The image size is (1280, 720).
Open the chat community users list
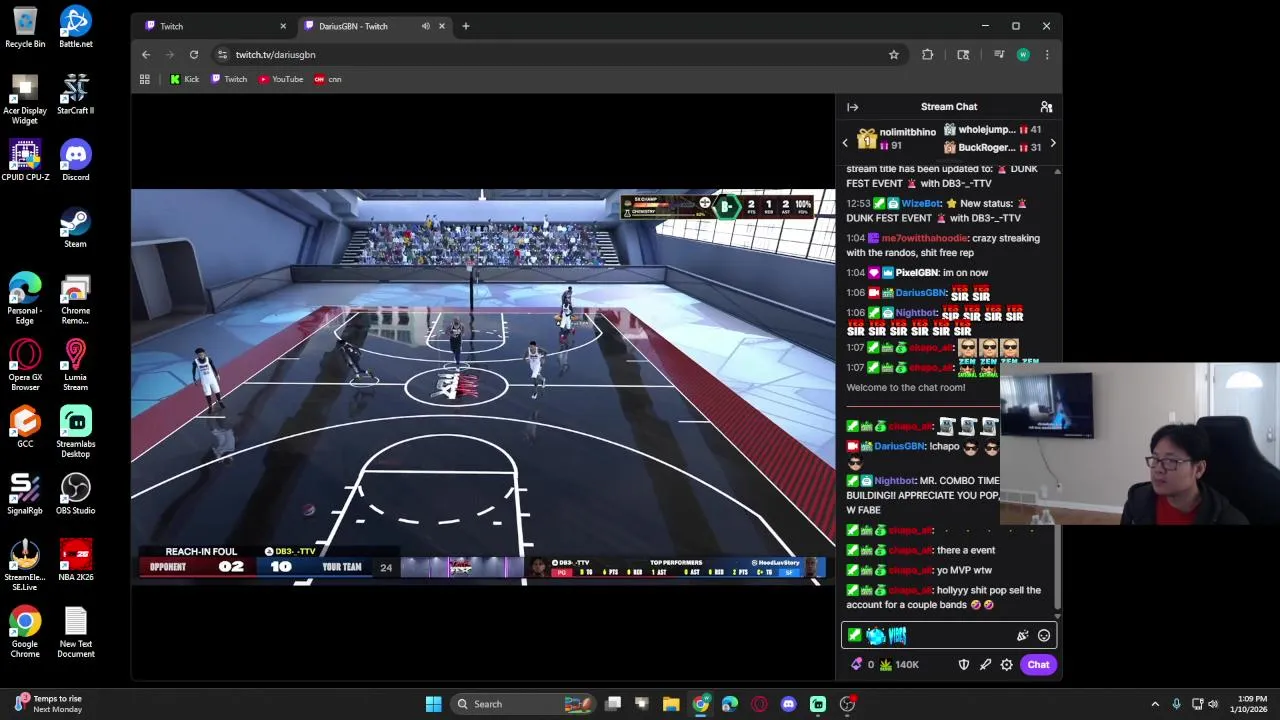pos(1046,107)
